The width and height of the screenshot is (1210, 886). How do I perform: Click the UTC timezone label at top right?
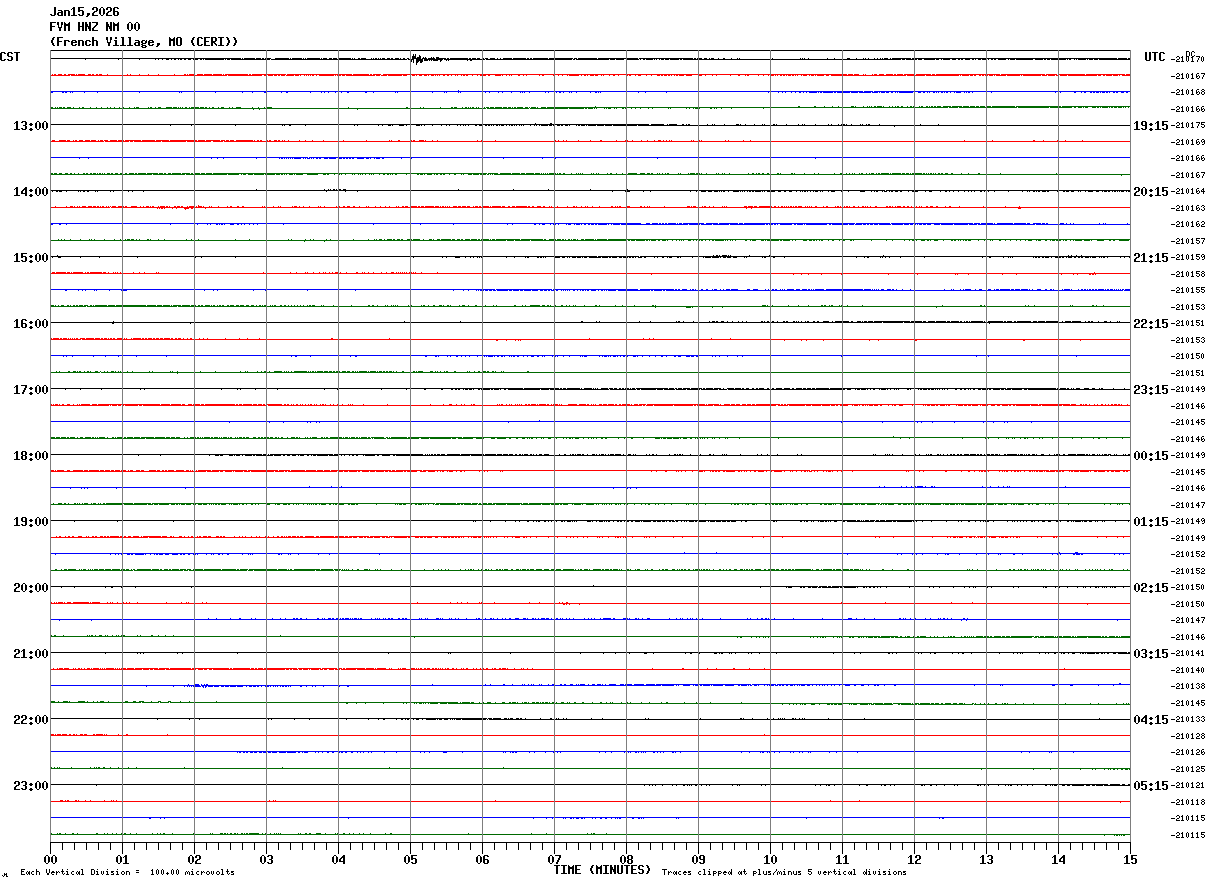tap(1155, 57)
